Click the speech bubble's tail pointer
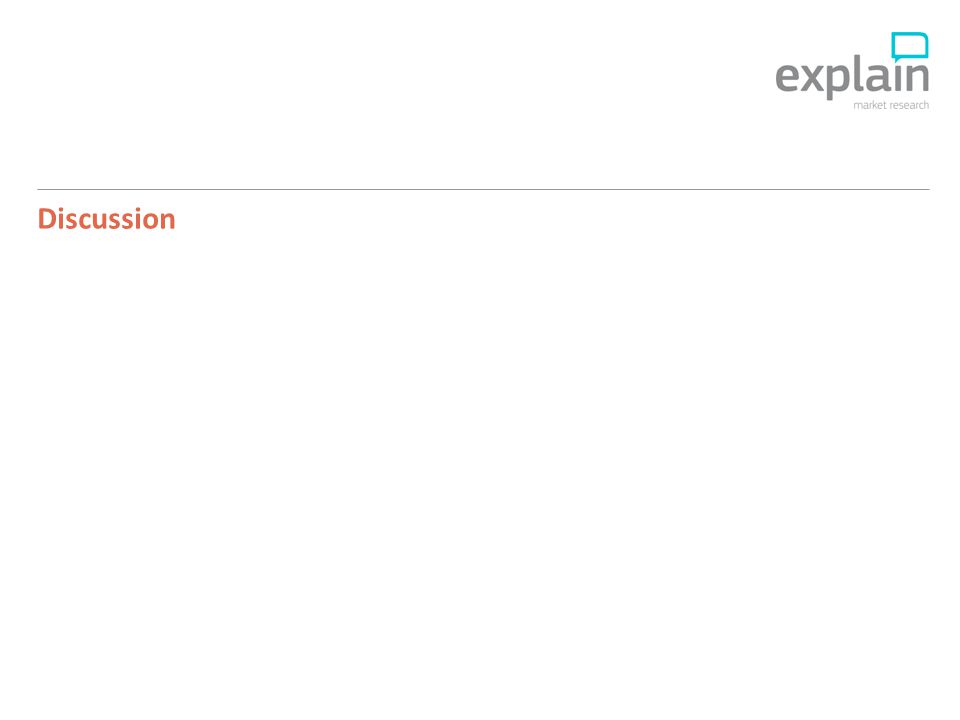 click(896, 59)
